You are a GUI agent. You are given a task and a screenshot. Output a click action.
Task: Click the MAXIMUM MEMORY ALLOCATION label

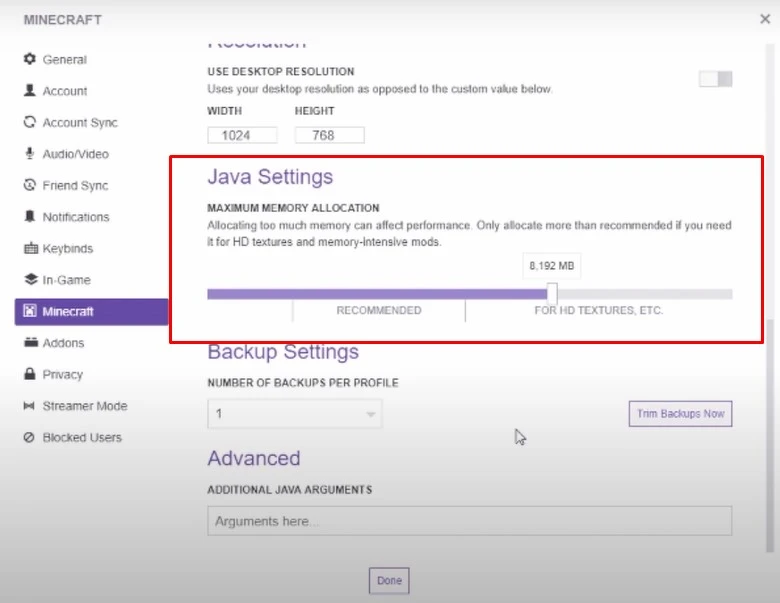(293, 208)
